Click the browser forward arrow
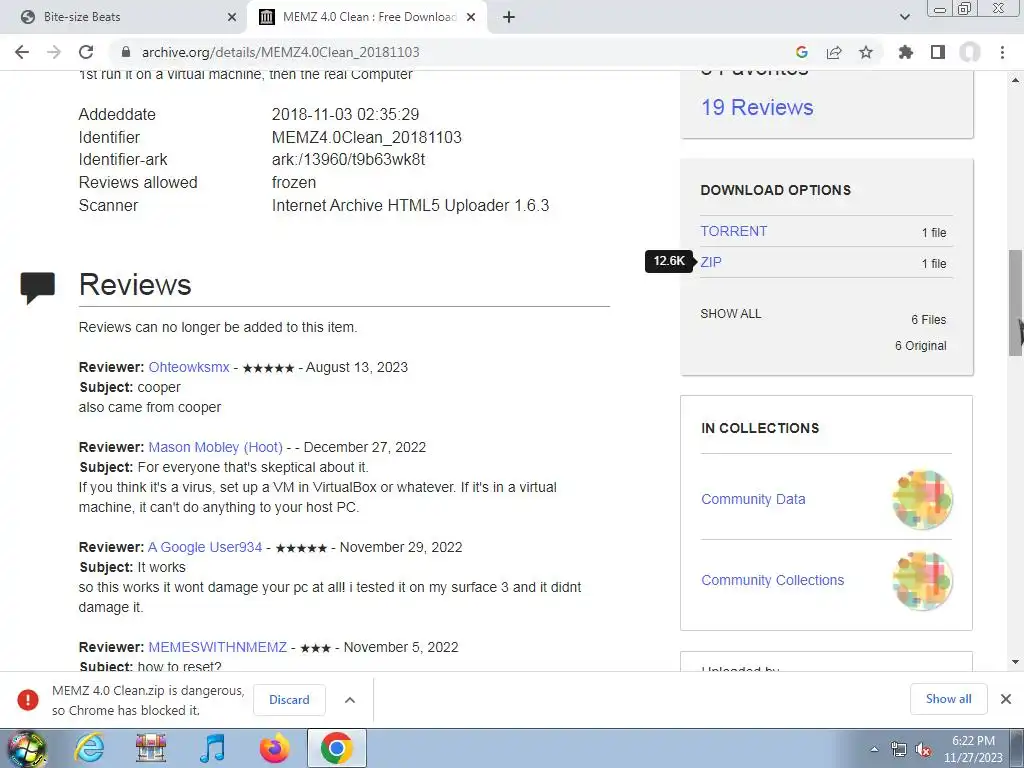Viewport: 1024px width, 768px height. [54, 52]
